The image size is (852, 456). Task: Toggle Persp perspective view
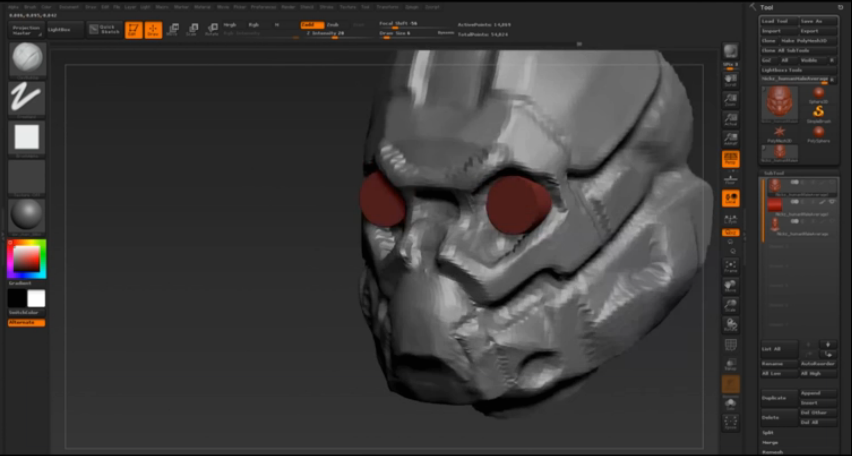pyautogui.click(x=731, y=159)
